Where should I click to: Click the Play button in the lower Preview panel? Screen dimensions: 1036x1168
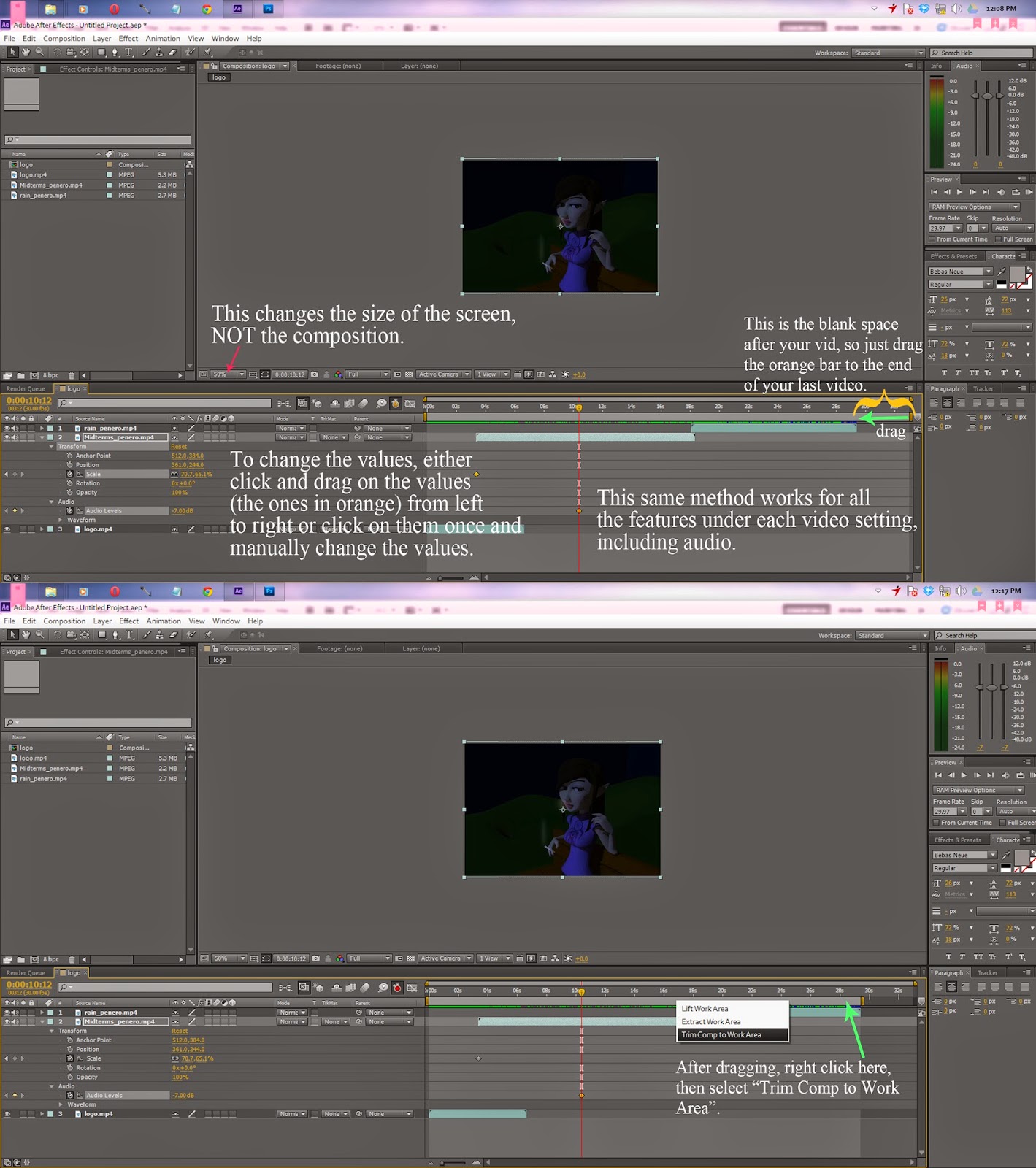[964, 775]
